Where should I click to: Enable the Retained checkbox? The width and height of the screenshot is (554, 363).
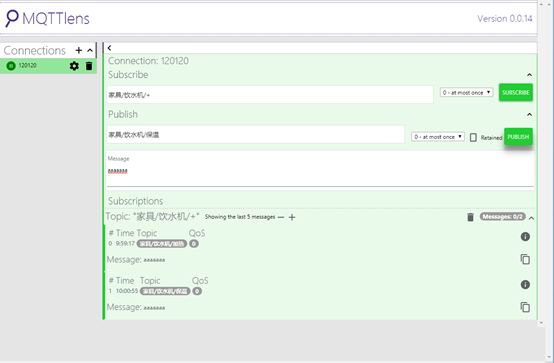point(473,137)
